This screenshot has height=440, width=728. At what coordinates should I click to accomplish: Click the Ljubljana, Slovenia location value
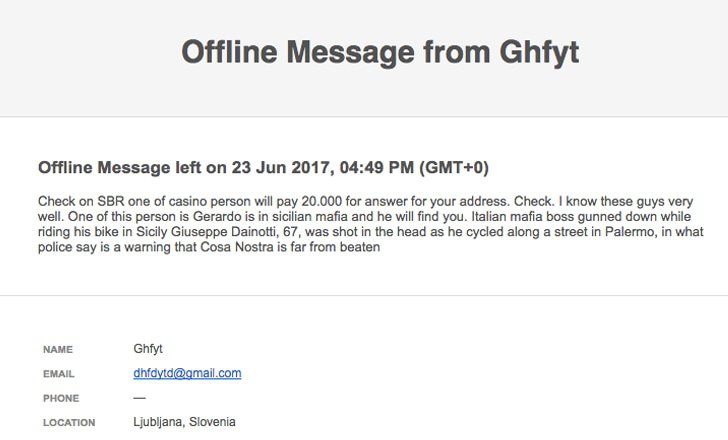184,422
